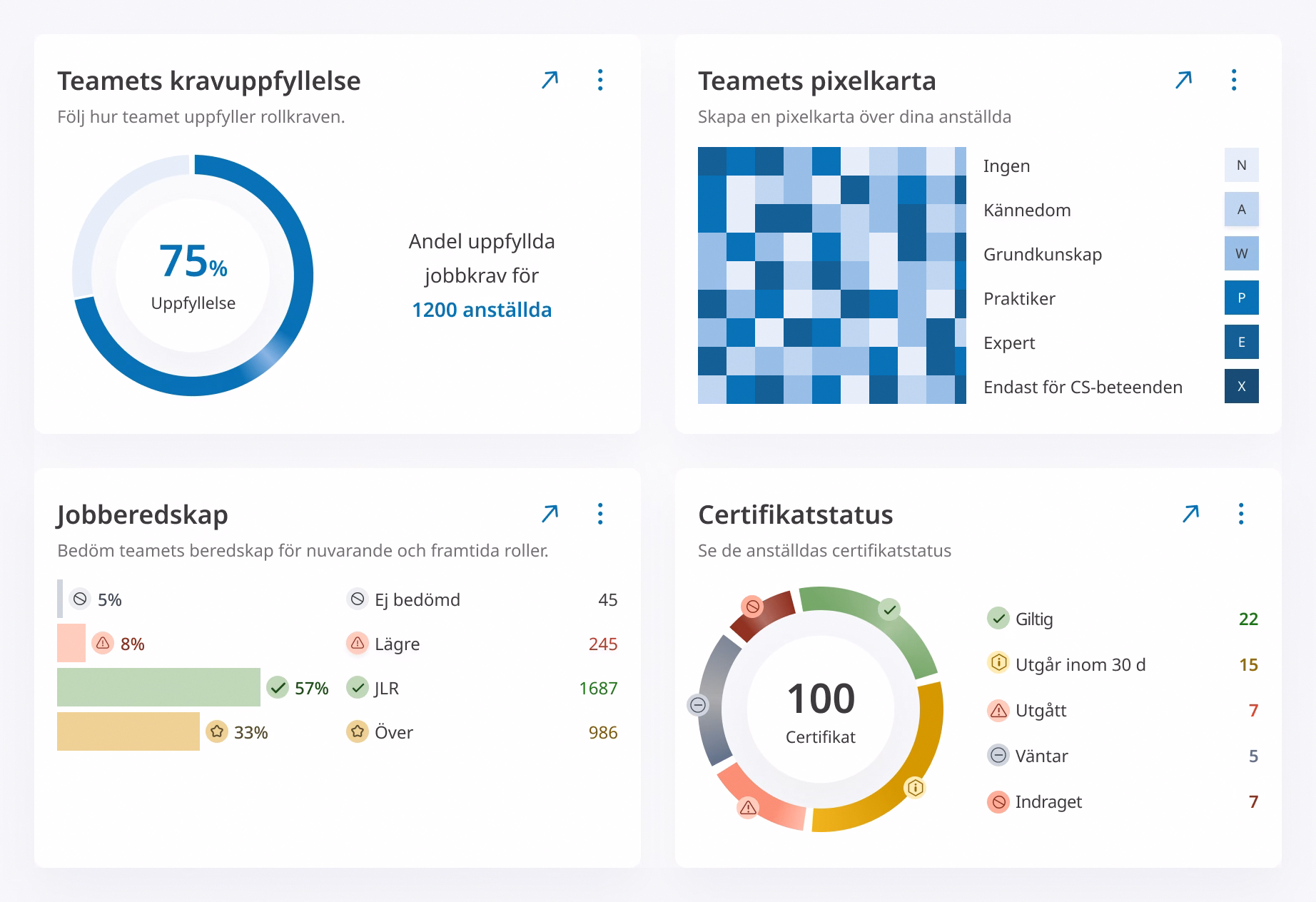
Task: Select the A swatch for Kännedom
Action: (x=1242, y=209)
